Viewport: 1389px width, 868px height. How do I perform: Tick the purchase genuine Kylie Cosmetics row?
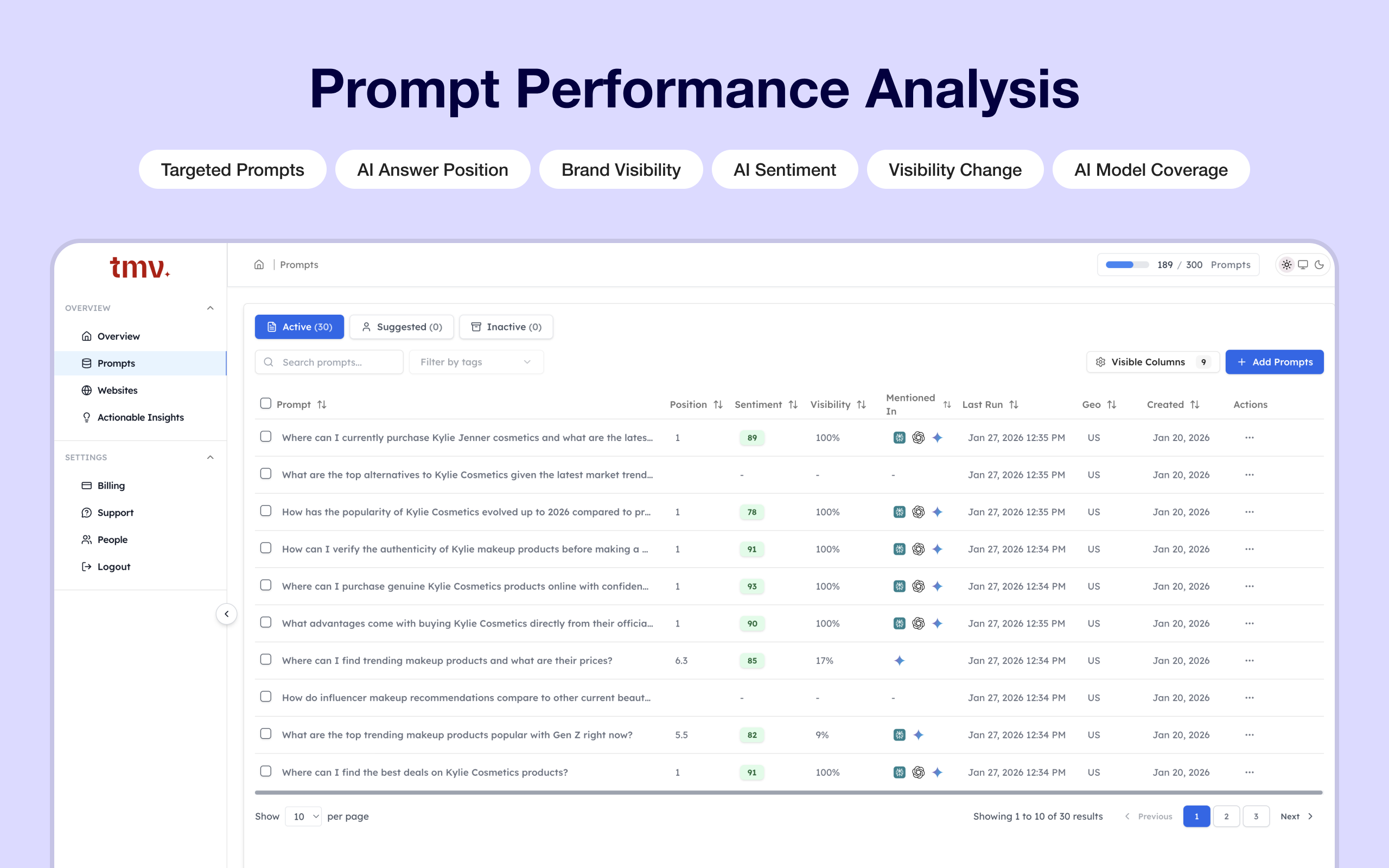point(265,585)
